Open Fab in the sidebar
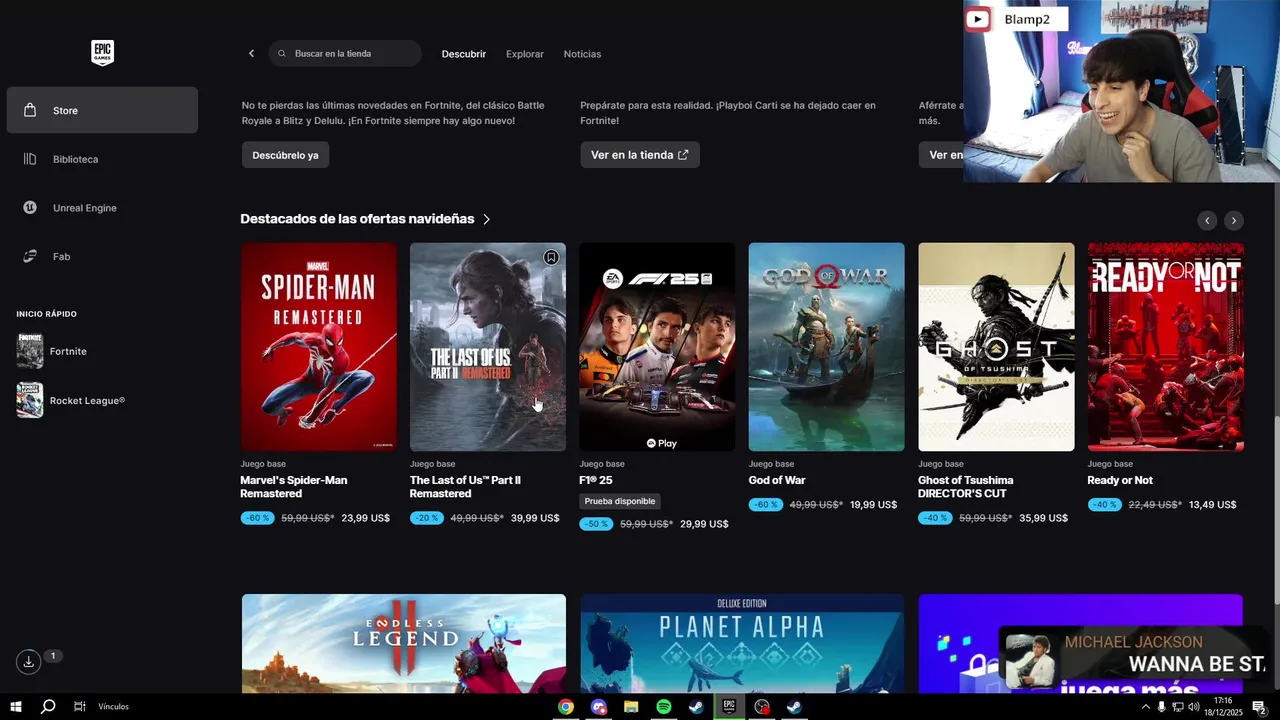The width and height of the screenshot is (1280, 720). click(x=102, y=257)
